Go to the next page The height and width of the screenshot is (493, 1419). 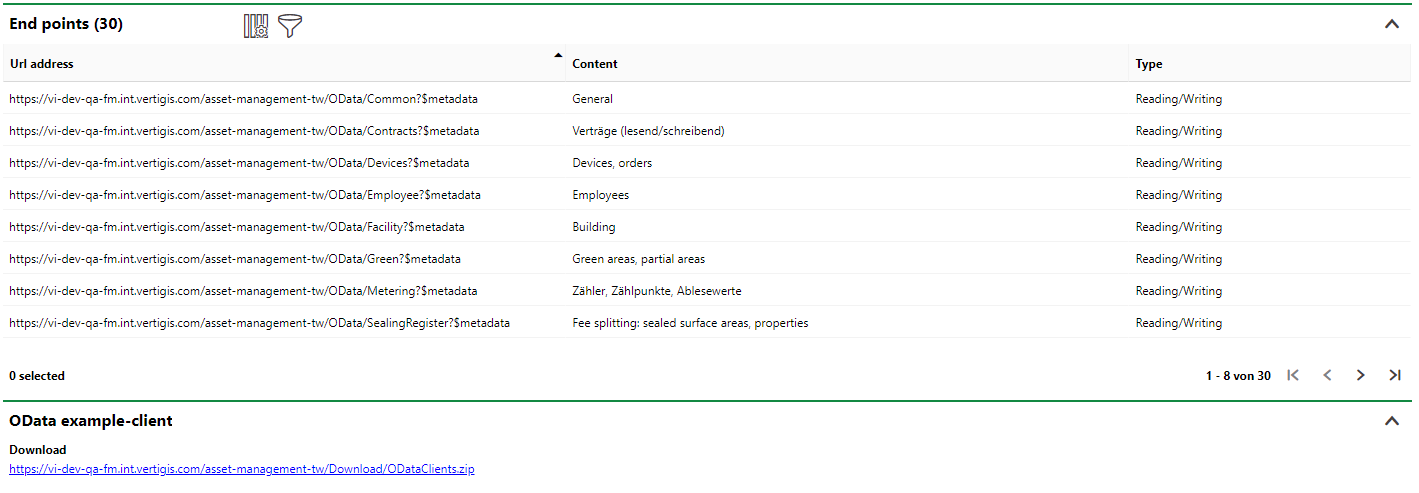(1361, 375)
